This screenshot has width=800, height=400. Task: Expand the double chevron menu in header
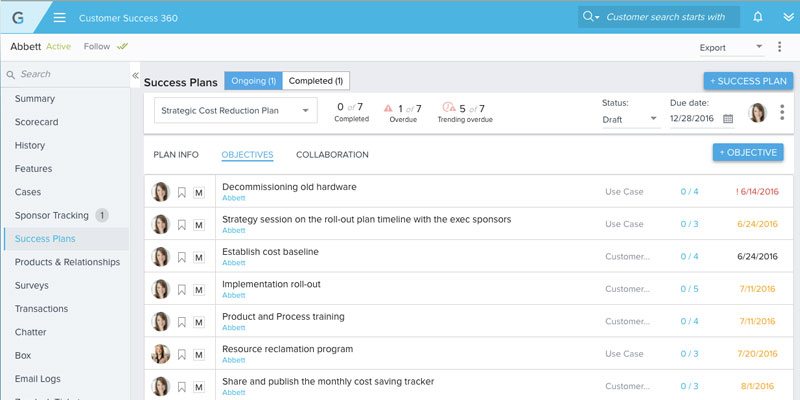click(x=788, y=17)
